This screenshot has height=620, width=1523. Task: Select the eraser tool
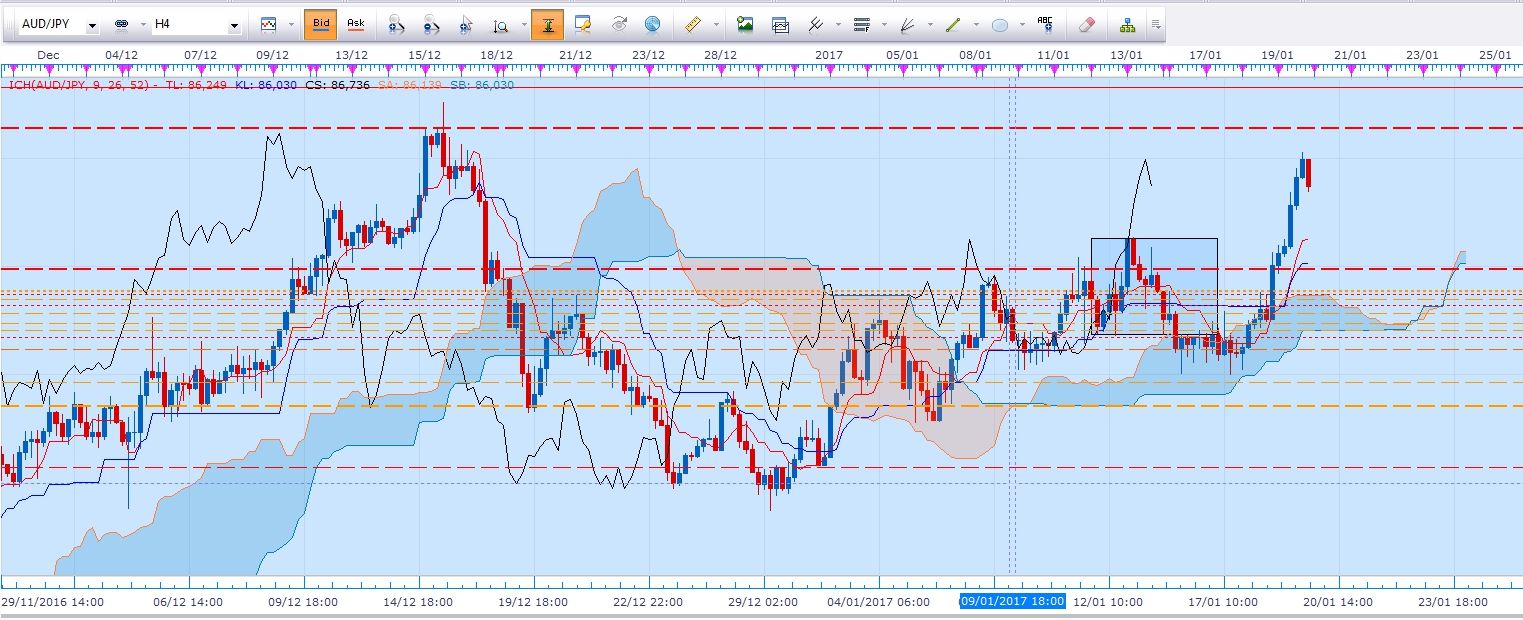(x=1088, y=23)
